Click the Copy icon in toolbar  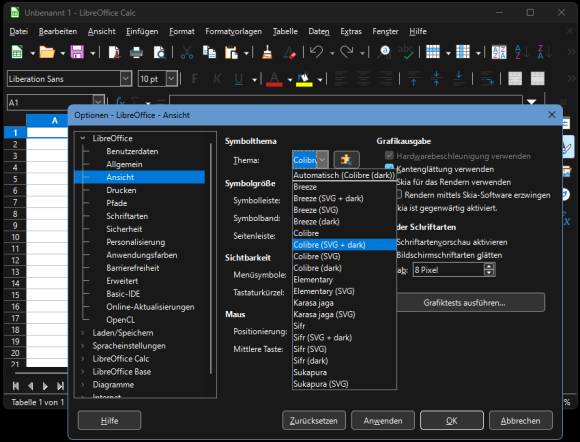click(x=209, y=52)
